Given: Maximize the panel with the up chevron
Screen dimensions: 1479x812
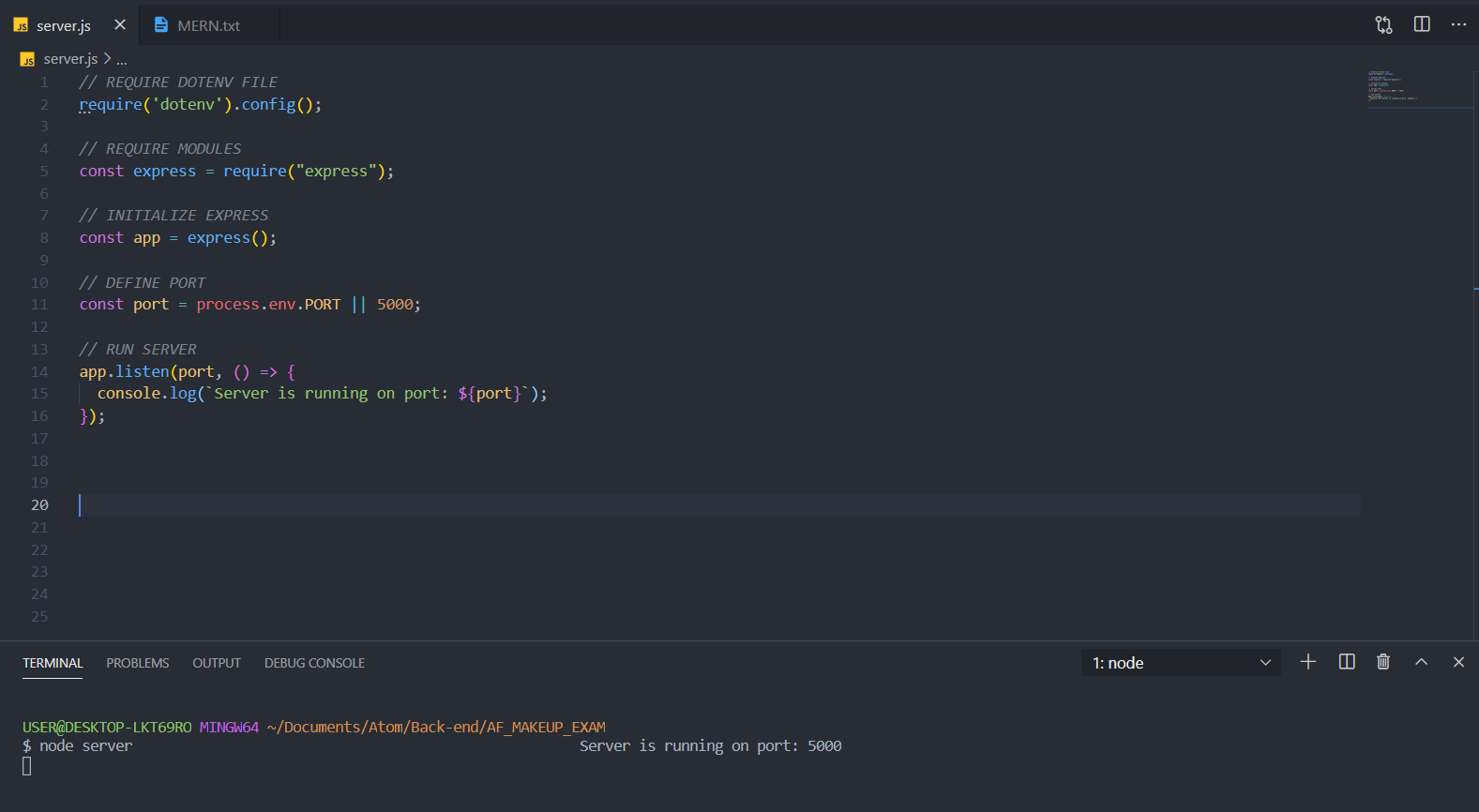Looking at the screenshot, I should (1421, 662).
